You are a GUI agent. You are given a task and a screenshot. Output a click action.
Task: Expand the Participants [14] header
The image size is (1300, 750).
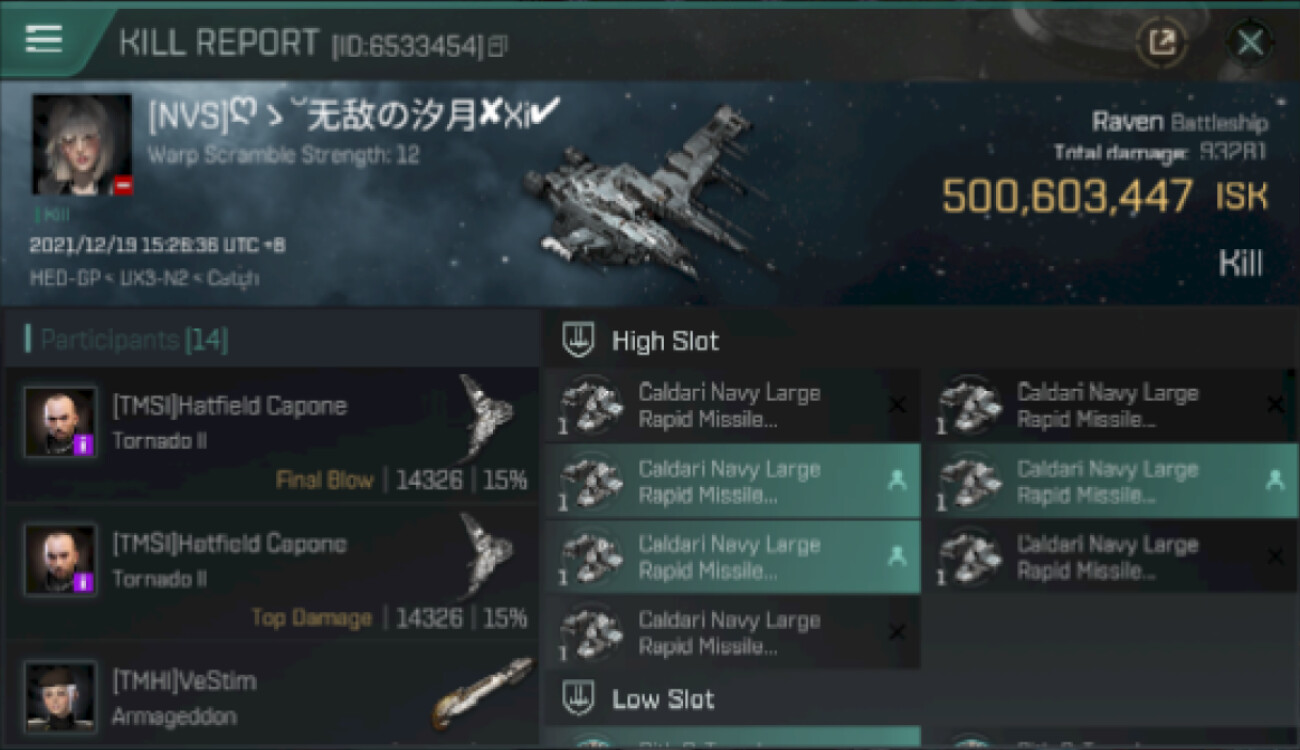point(127,340)
